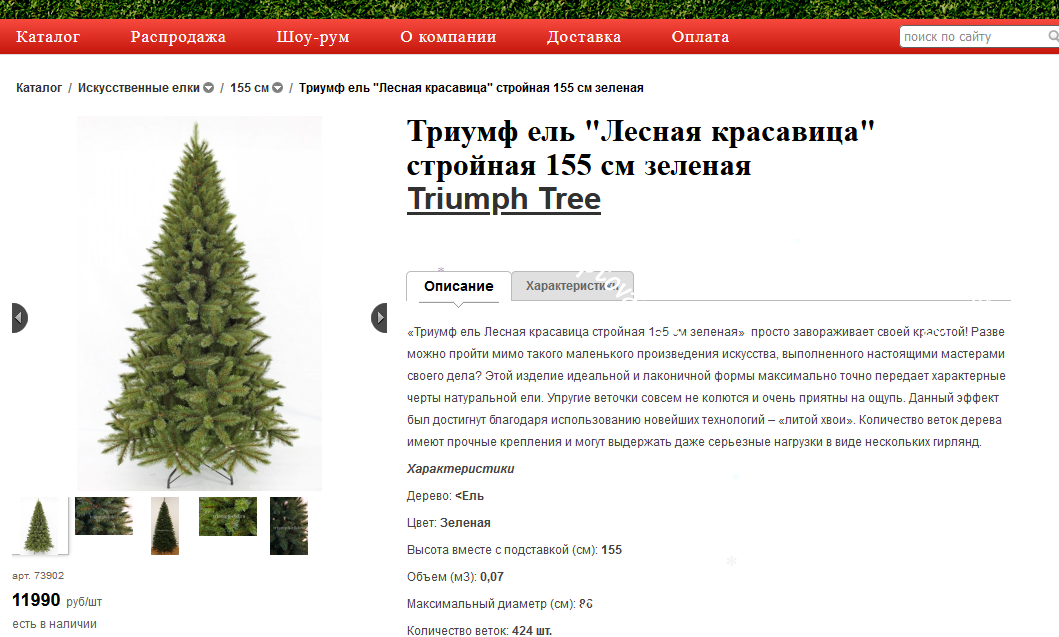Select the second branch close-up thumbnail
Viewport: 1059px width, 637px height.
(x=104, y=516)
